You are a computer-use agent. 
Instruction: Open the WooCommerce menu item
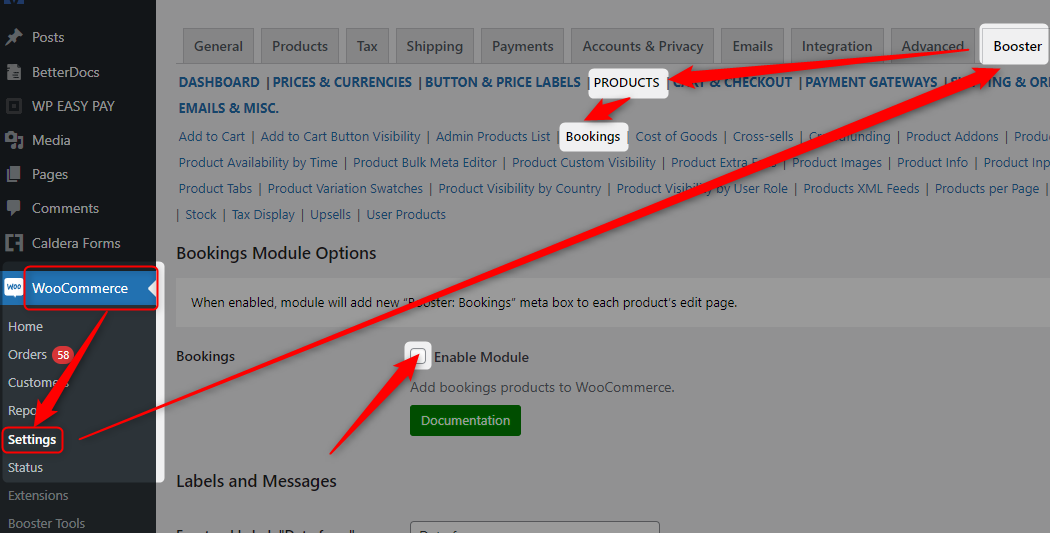tap(78, 288)
